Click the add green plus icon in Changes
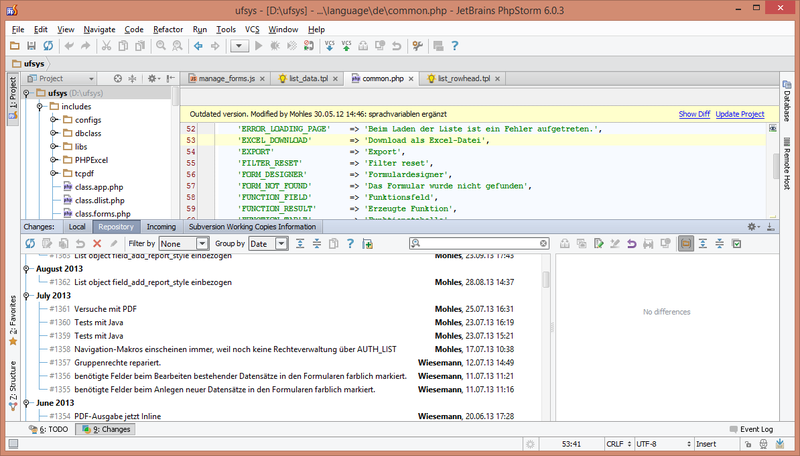Viewport: 800px width, 456px height. click(x=367, y=244)
